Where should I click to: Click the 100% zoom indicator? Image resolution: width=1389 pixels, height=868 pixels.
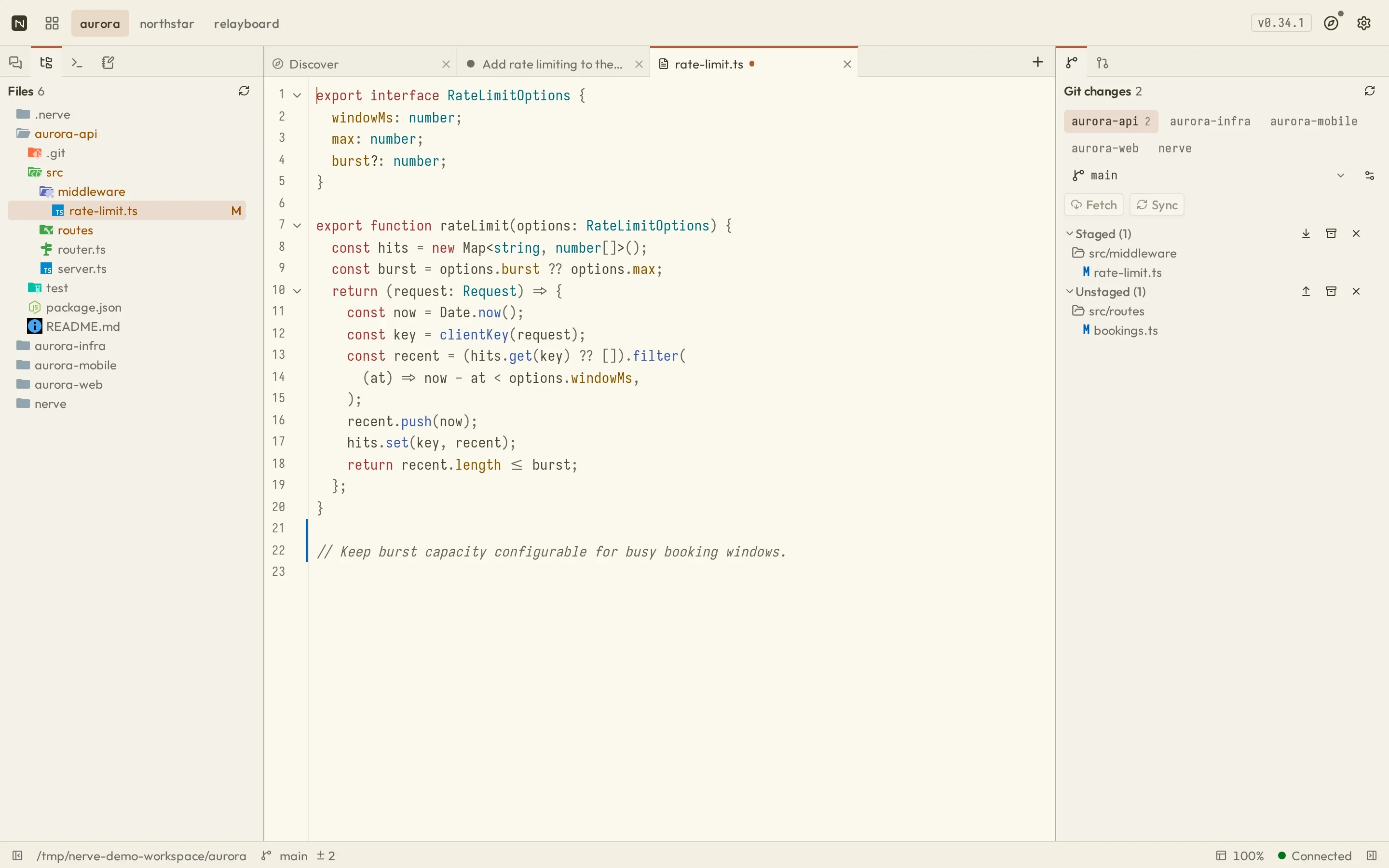1240,856
